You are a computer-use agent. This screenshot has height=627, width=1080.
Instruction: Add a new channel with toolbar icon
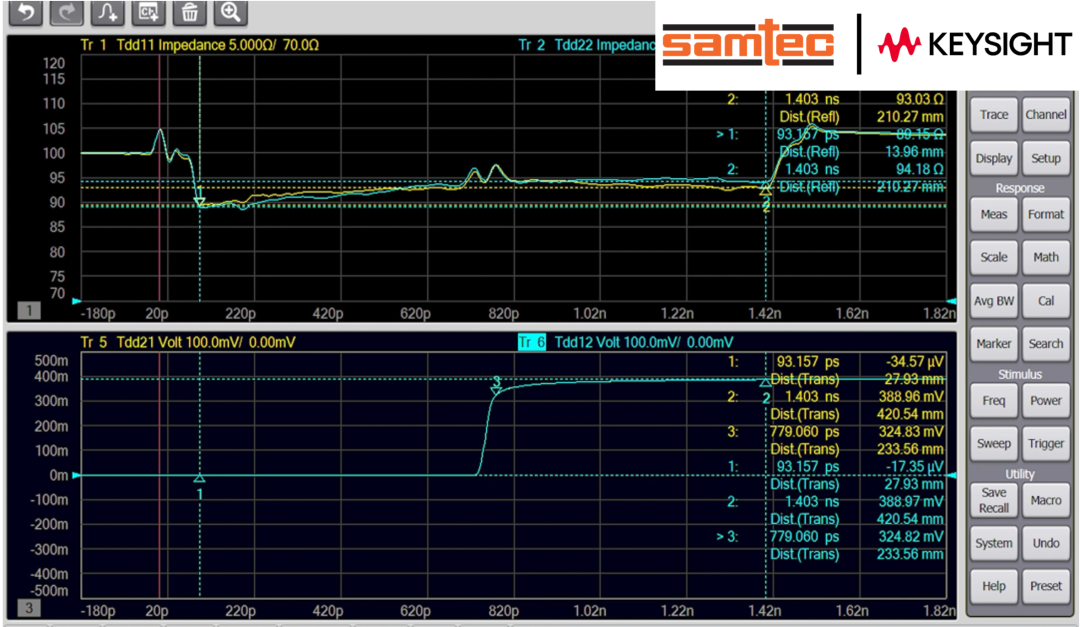[148, 12]
